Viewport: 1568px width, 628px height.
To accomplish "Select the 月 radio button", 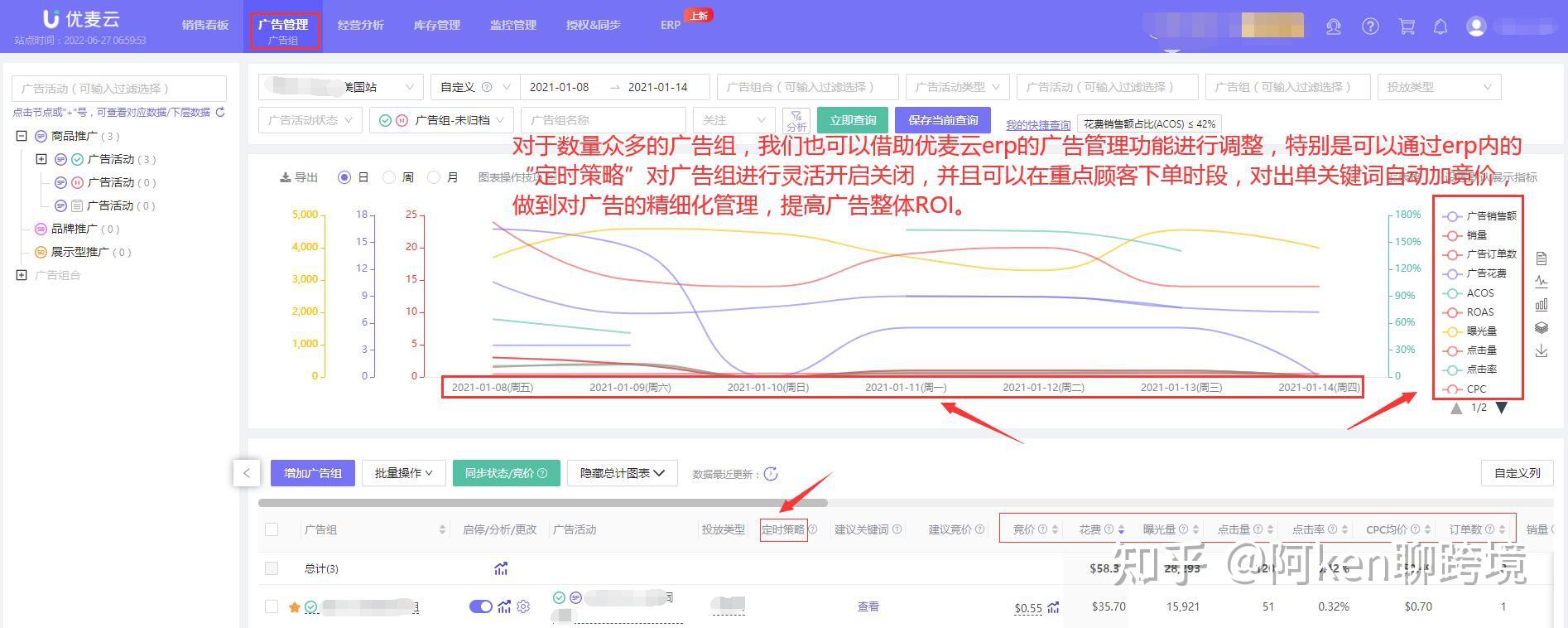I will pos(434,177).
